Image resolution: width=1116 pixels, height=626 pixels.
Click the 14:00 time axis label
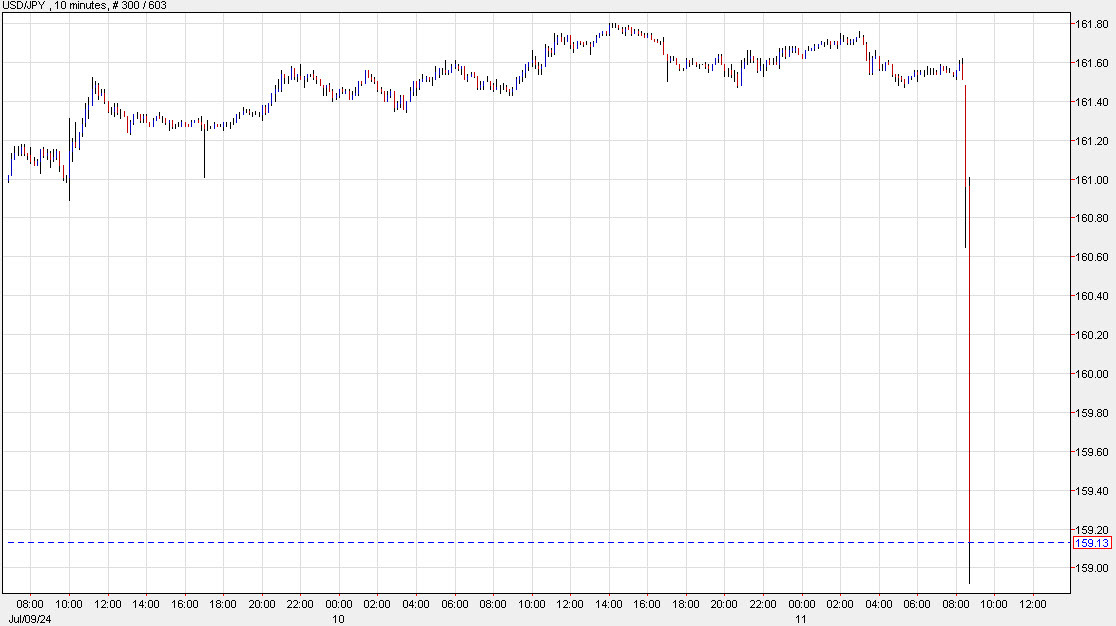tap(146, 604)
